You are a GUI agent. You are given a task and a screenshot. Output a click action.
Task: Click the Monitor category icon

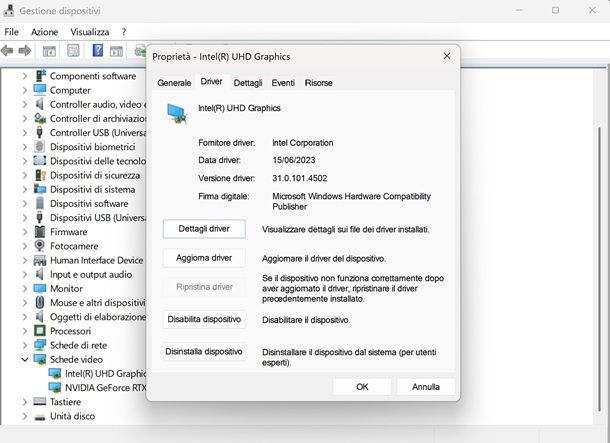tap(40, 288)
